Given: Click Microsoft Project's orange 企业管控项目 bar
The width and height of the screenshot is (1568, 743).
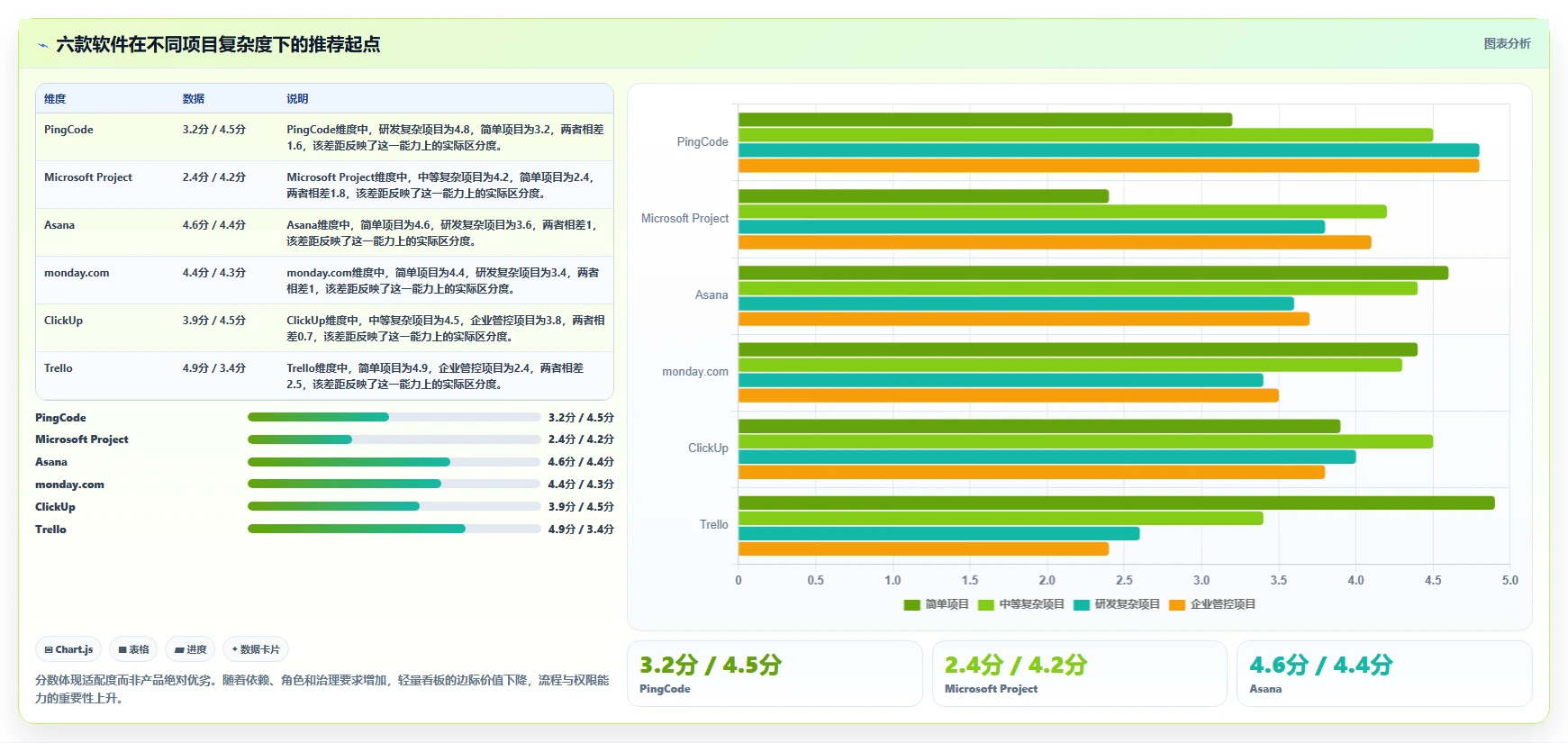Looking at the screenshot, I should pyautogui.click(x=1055, y=242).
